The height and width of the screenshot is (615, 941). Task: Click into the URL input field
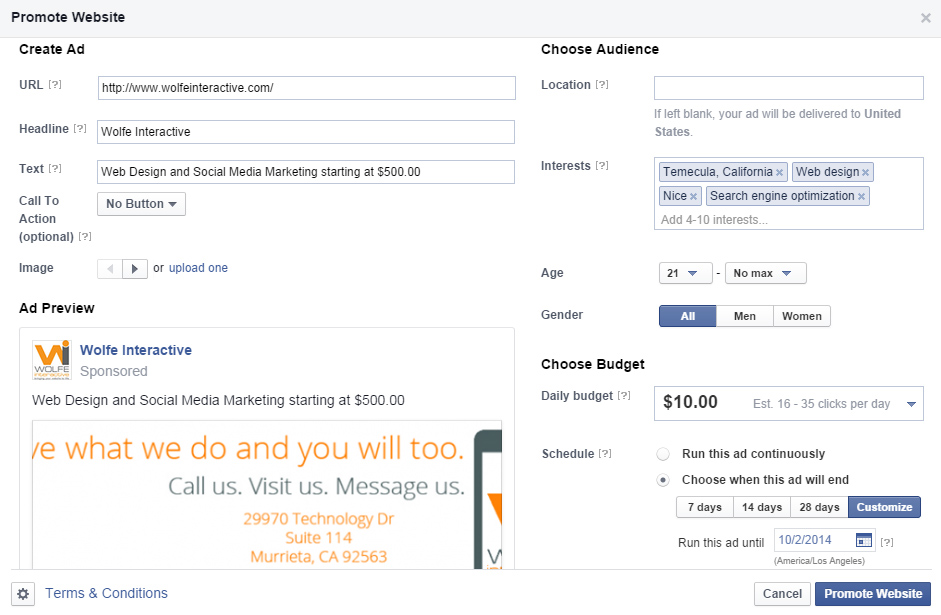coord(307,88)
